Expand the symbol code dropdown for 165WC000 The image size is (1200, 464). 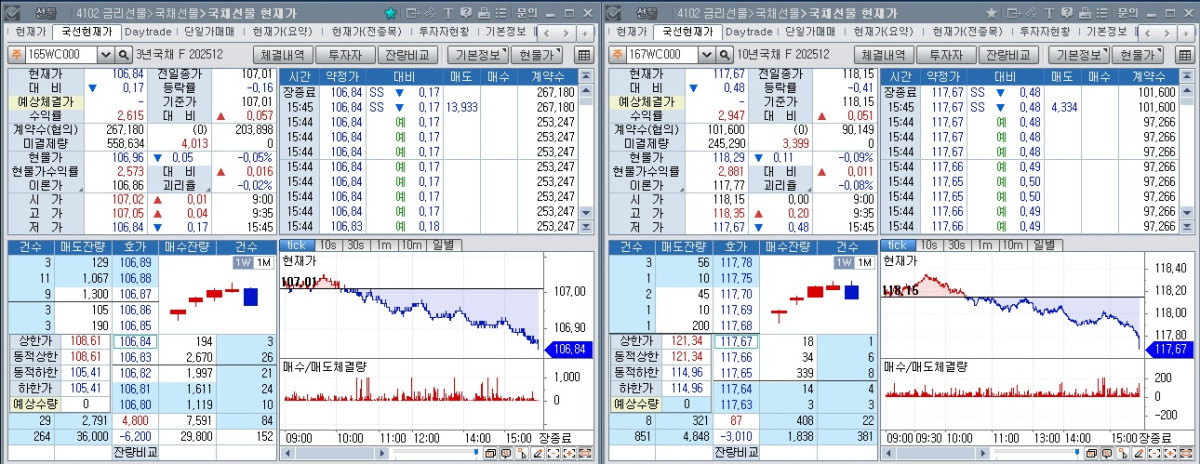pos(106,55)
